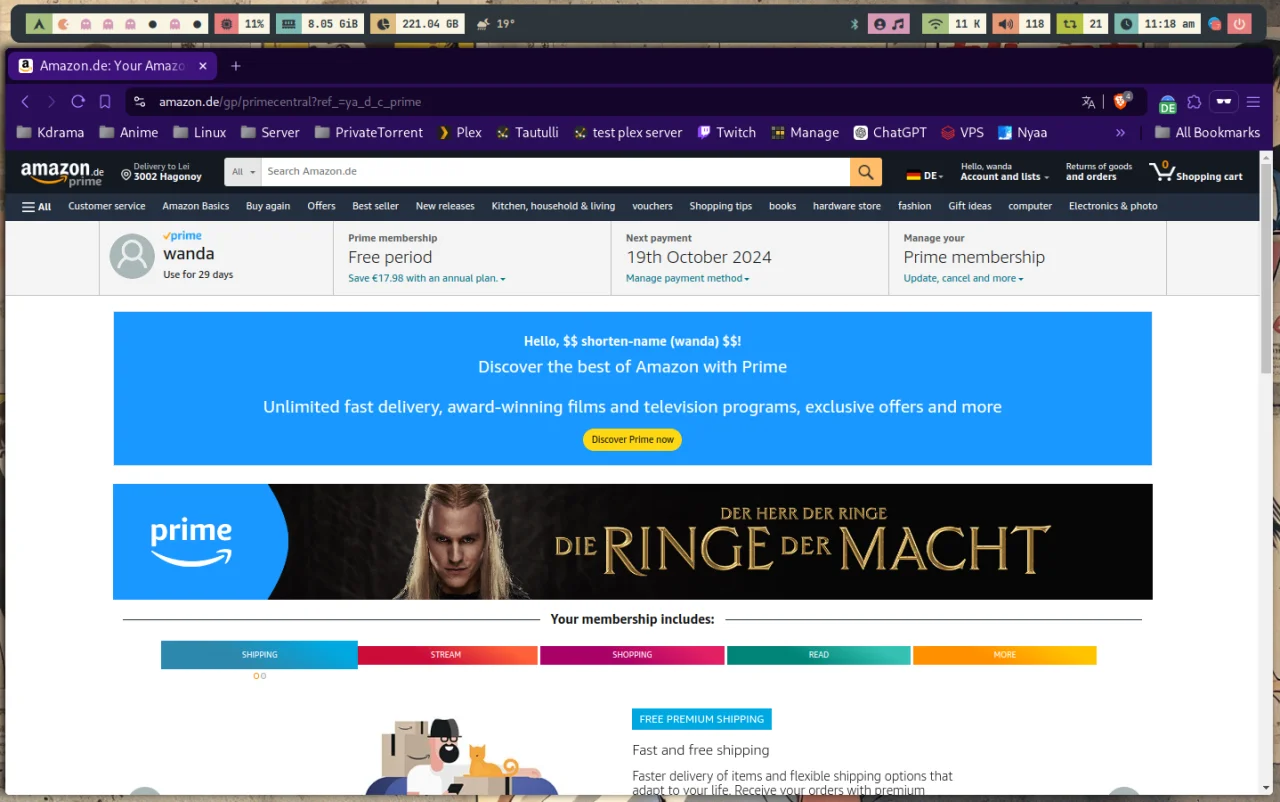Open the Twitch bookmark
This screenshot has width=1280, height=802.
click(x=726, y=132)
